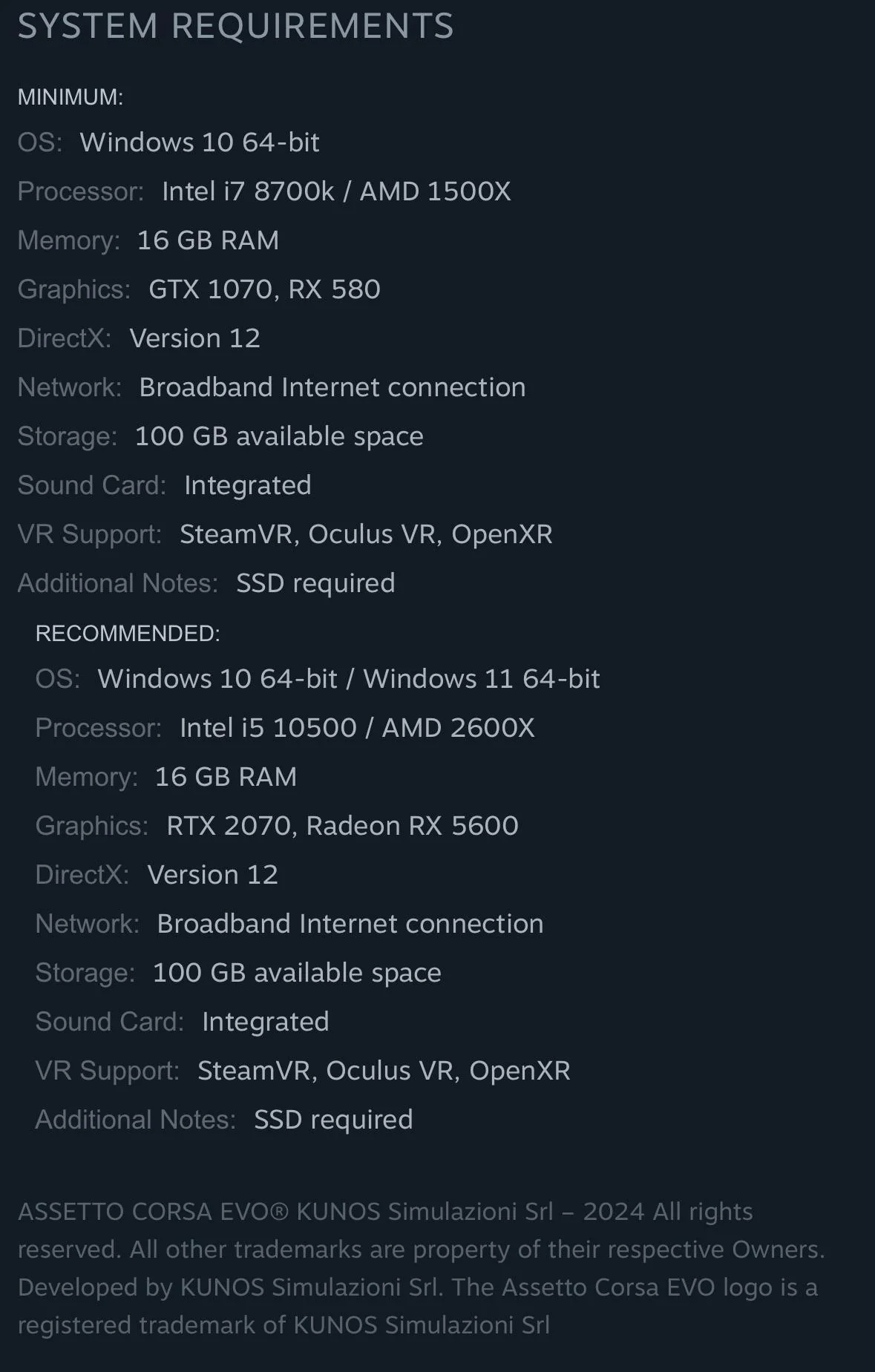This screenshot has width=875, height=1372.
Task: Click the System Requirements heading
Action: pos(235,27)
